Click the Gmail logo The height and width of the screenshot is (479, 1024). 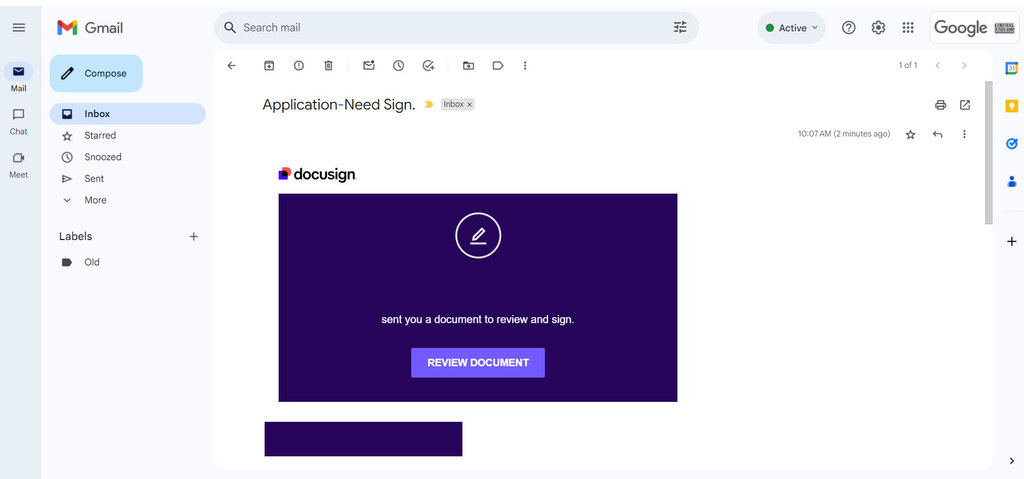click(x=89, y=27)
